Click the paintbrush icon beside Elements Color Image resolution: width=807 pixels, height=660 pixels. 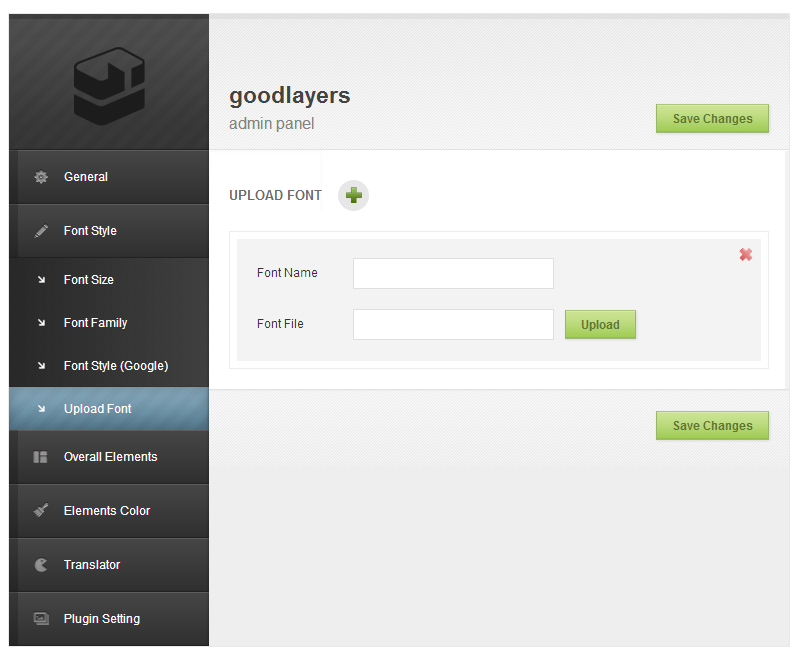(41, 511)
